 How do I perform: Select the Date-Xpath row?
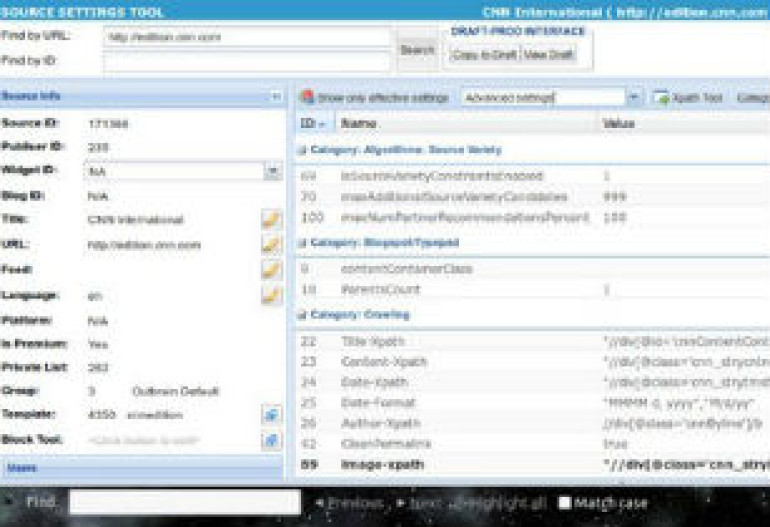click(533, 382)
